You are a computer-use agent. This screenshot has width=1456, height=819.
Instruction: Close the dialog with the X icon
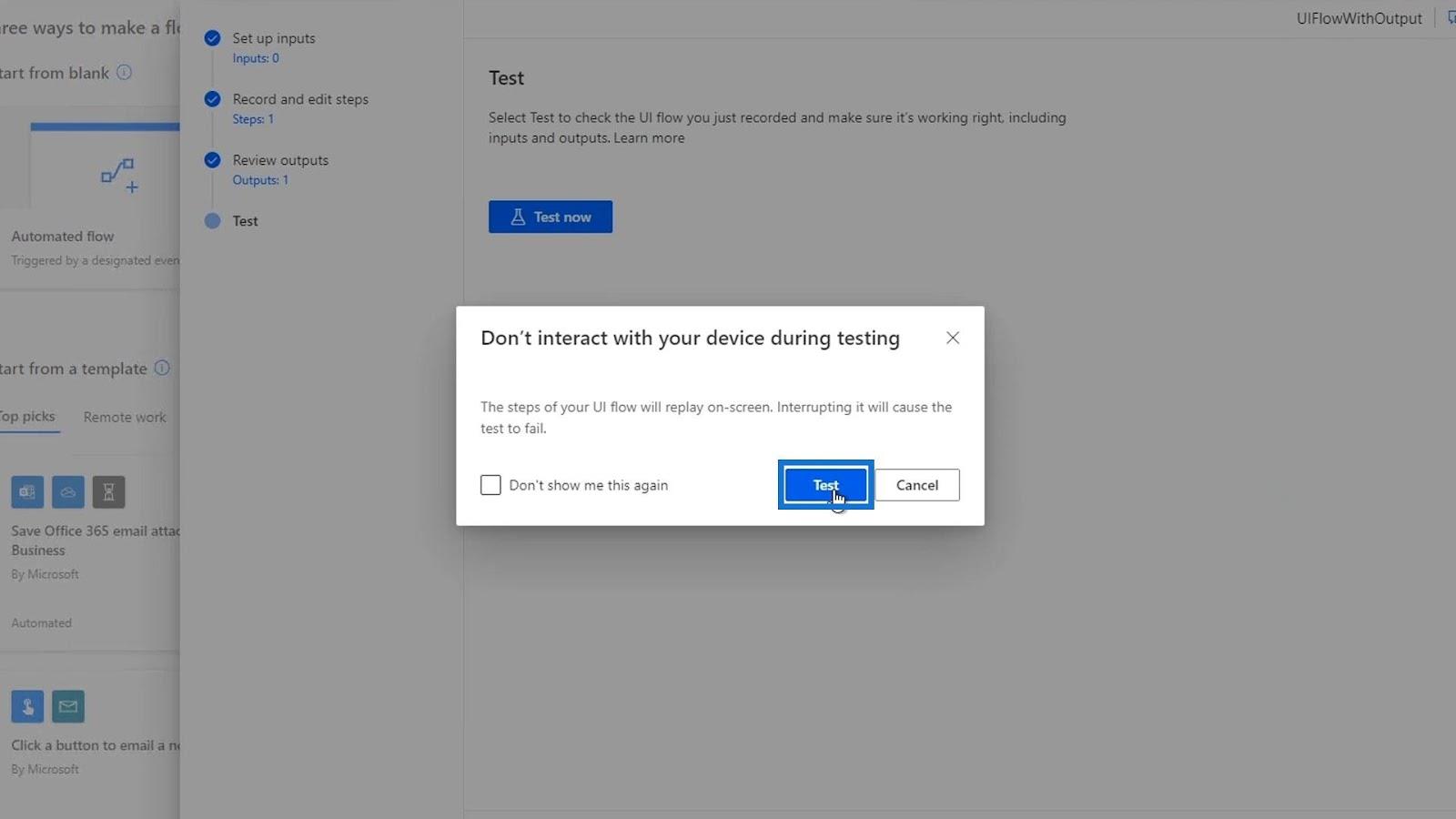(x=953, y=338)
